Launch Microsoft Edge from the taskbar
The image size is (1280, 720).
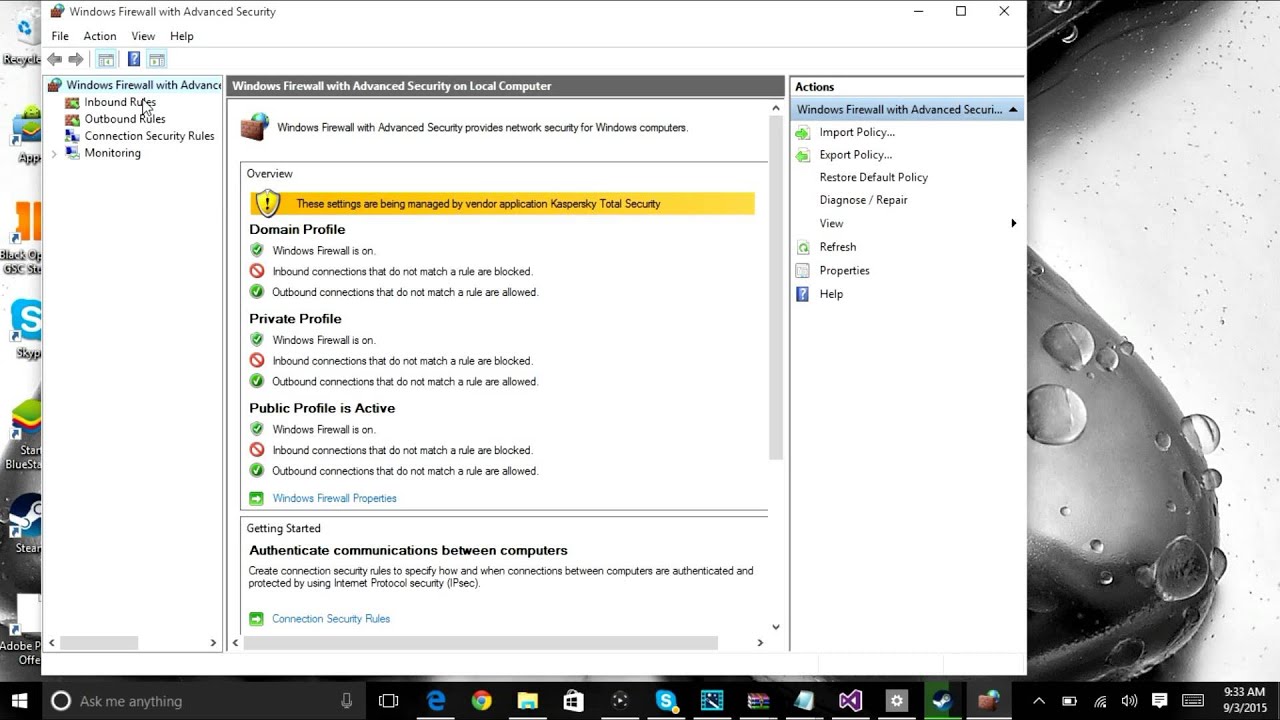coord(436,701)
